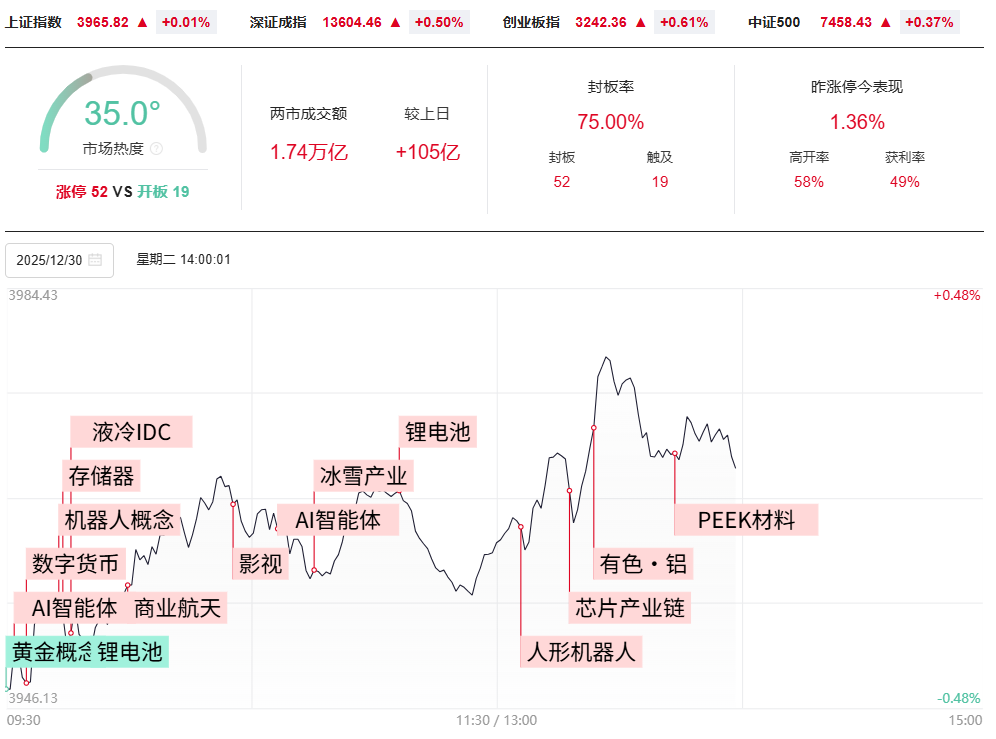Select the green 黄金概念 tag
The width and height of the screenshot is (996, 739).
click(x=50, y=652)
